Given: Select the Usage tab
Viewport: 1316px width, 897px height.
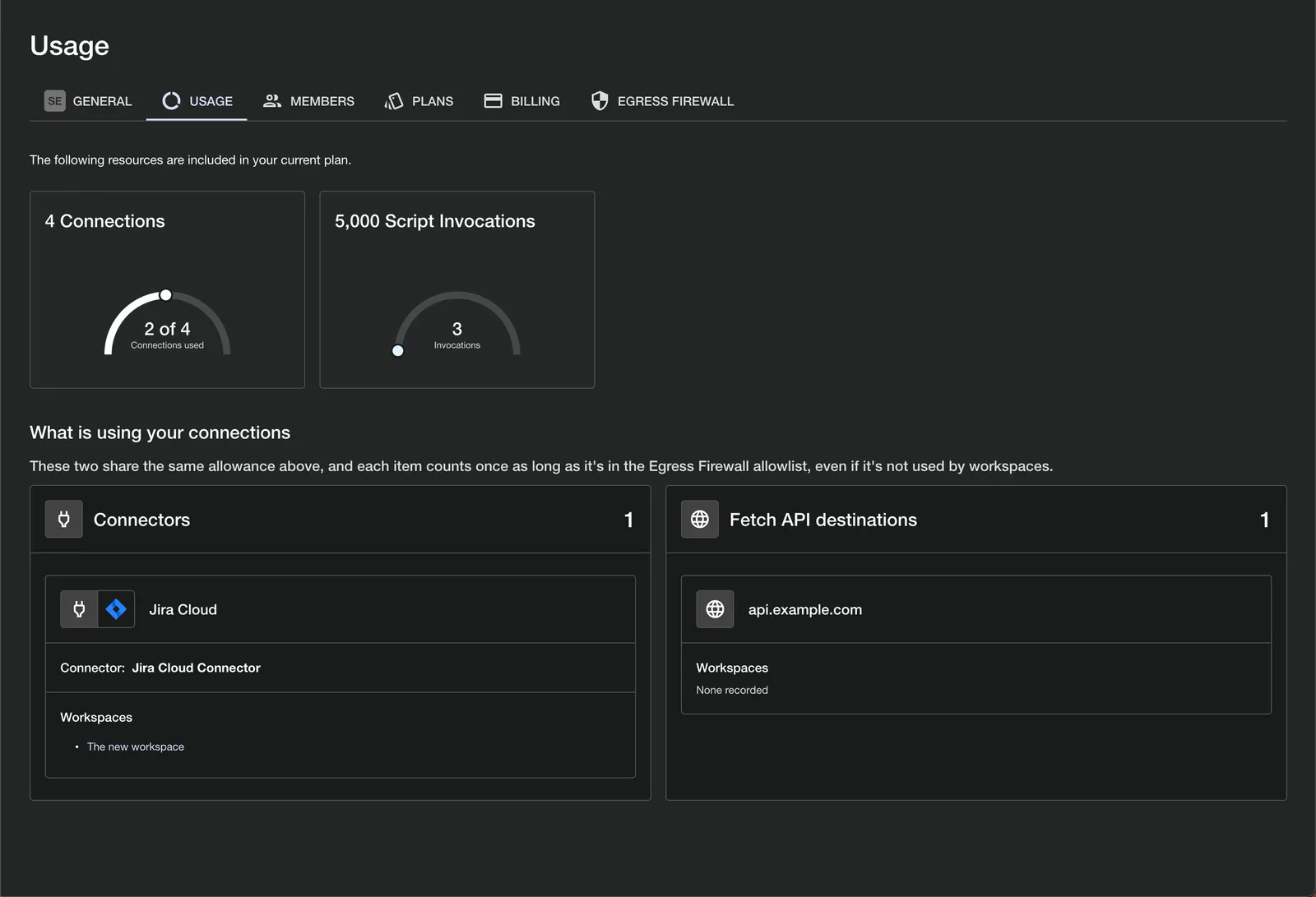Looking at the screenshot, I should (x=197, y=101).
